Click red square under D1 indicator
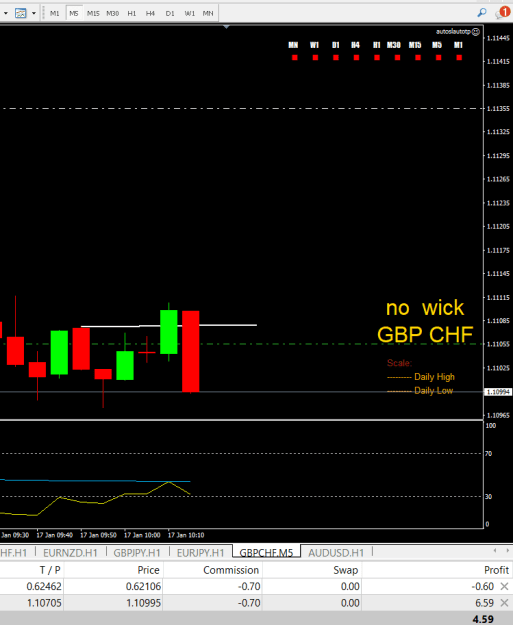This screenshot has width=513, height=625. click(x=336, y=58)
